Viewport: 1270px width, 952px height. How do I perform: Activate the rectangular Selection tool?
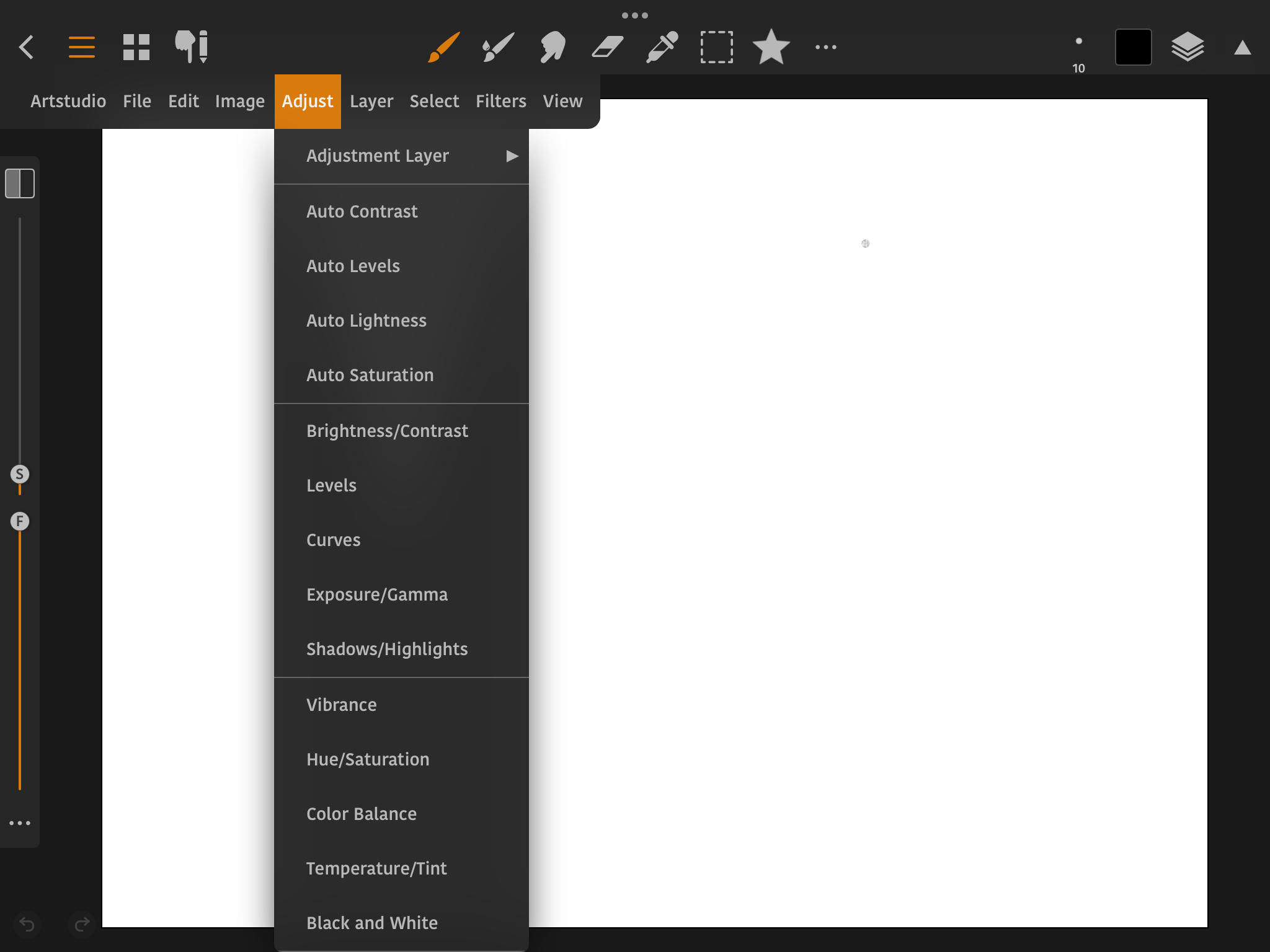(716, 47)
